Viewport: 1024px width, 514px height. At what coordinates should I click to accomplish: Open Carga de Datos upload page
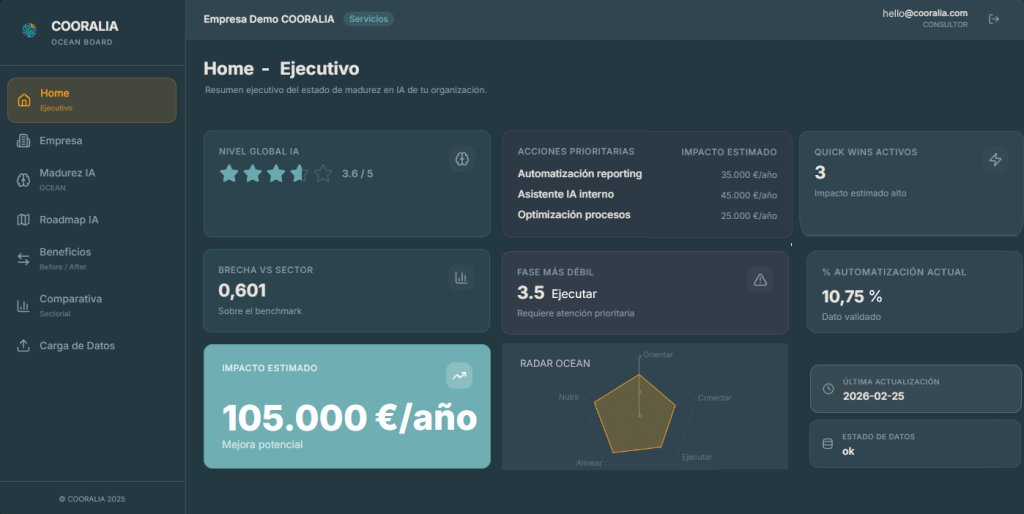click(x=76, y=346)
